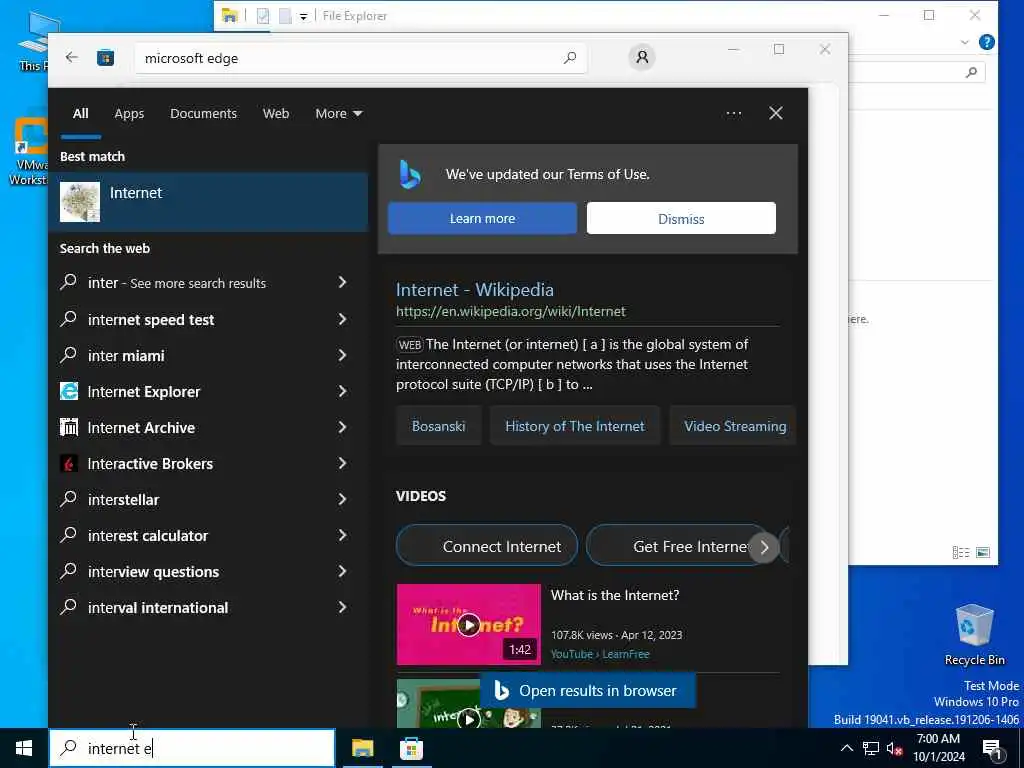Close the search results panel
Viewport: 1024px width, 768px height.
(776, 113)
